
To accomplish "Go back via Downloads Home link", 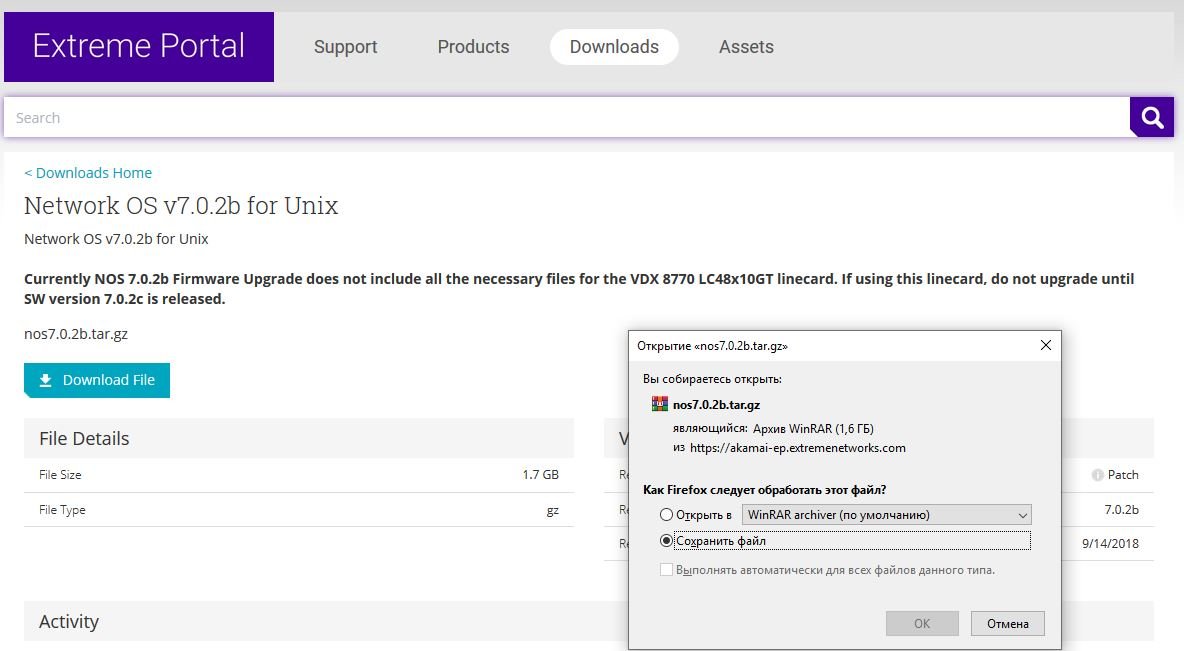I will pos(88,173).
